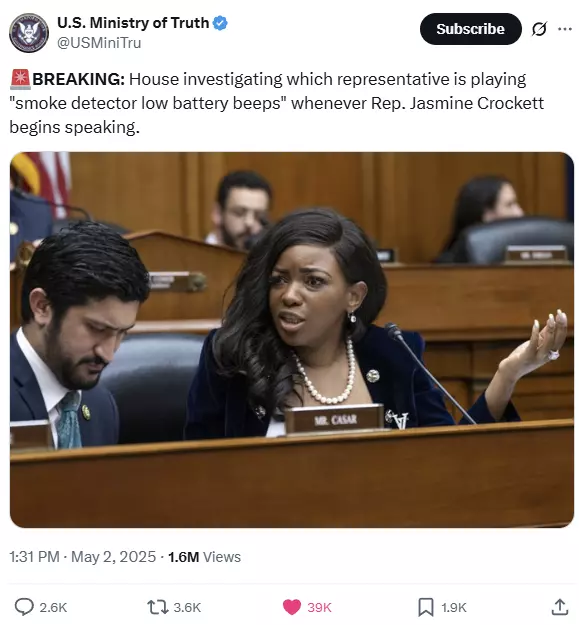Subscribe to U.S. Ministry of Truth
The width and height of the screenshot is (579, 625).
[470, 29]
